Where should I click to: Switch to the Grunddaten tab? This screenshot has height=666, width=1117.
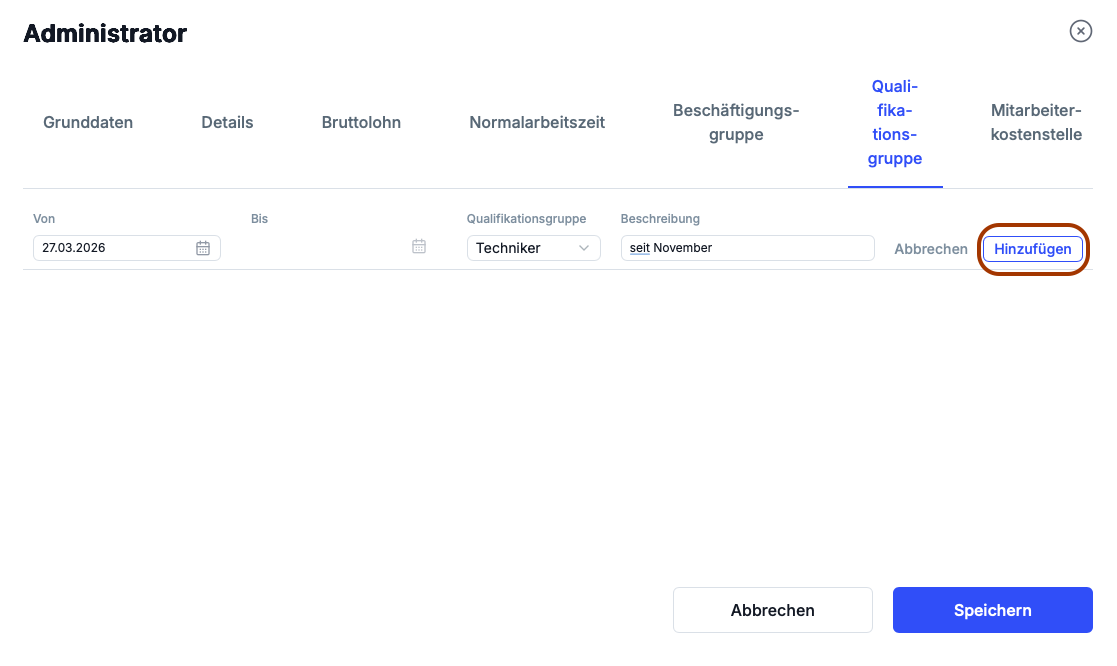88,123
